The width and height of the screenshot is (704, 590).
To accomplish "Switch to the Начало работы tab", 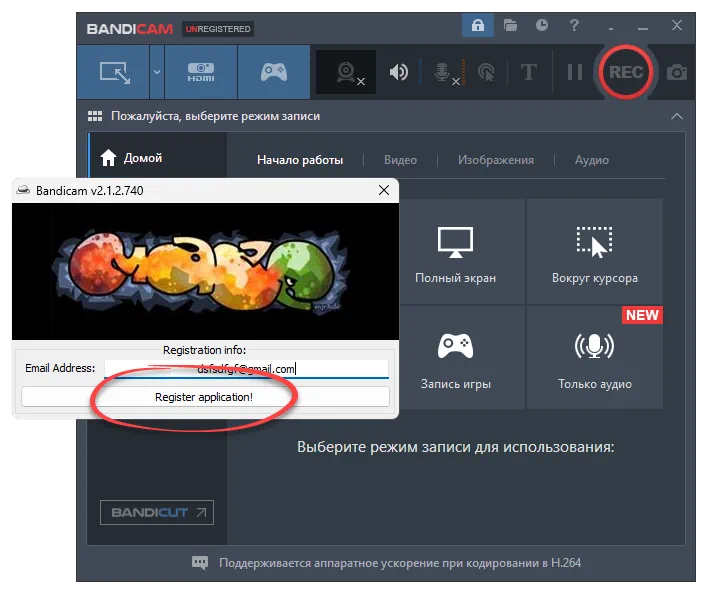I will click(300, 160).
